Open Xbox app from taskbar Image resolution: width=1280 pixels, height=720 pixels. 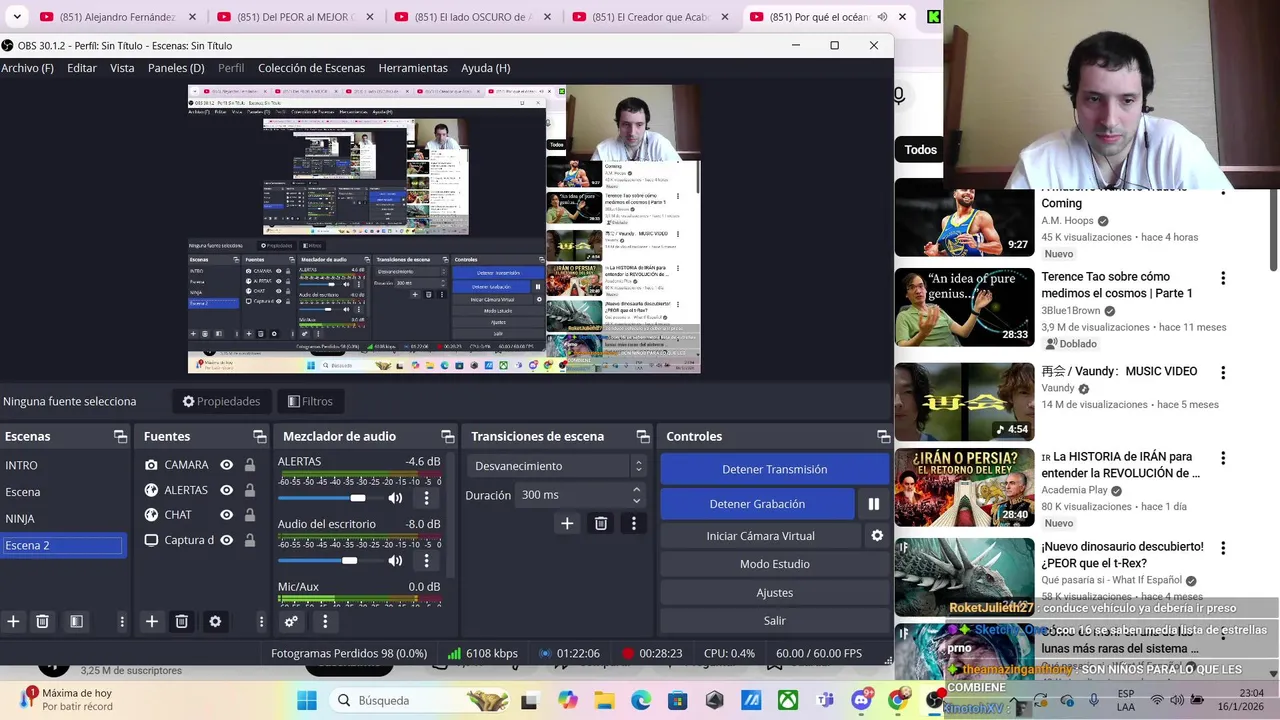[788, 700]
